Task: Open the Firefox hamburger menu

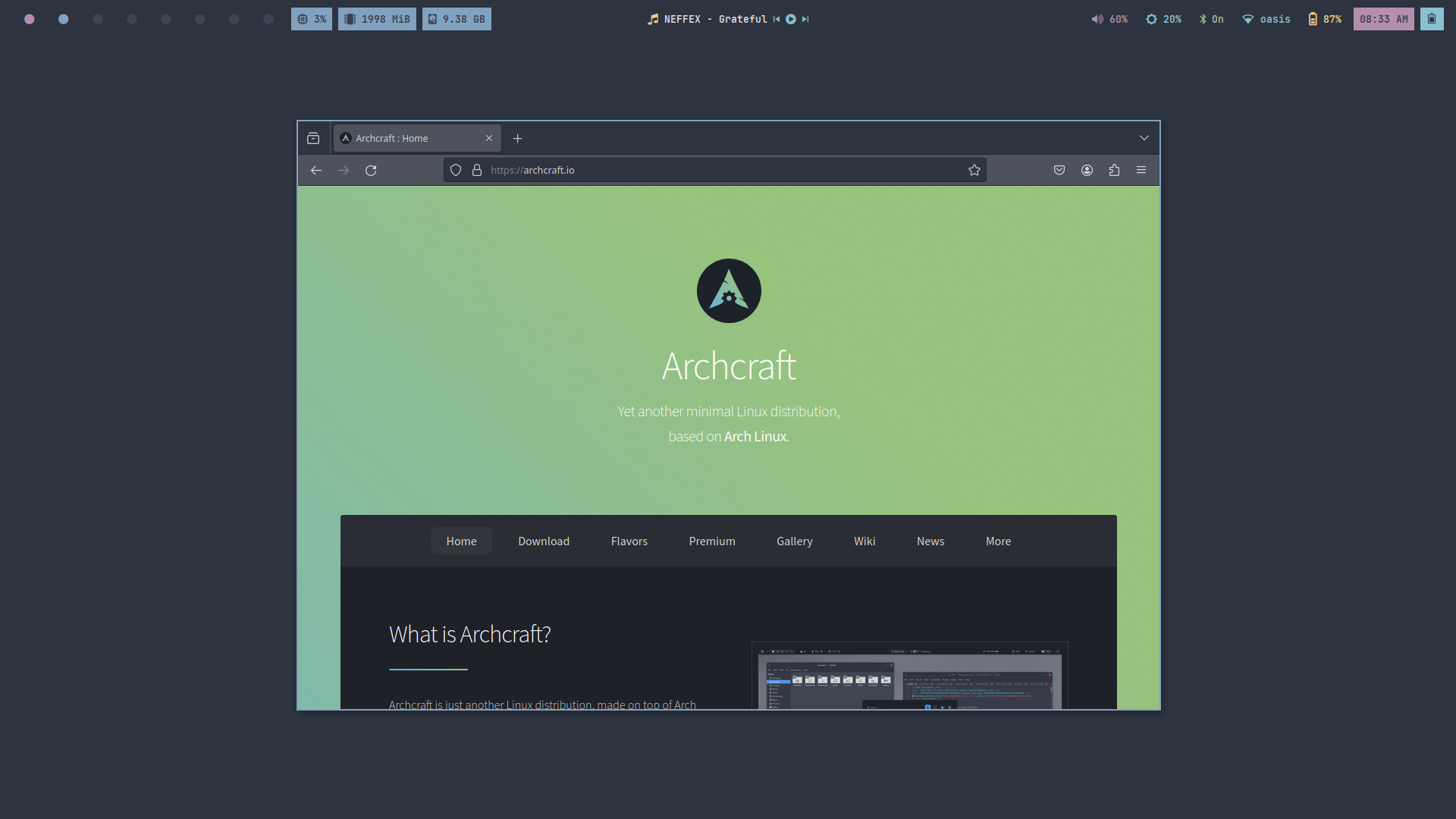Action: pos(1141,171)
